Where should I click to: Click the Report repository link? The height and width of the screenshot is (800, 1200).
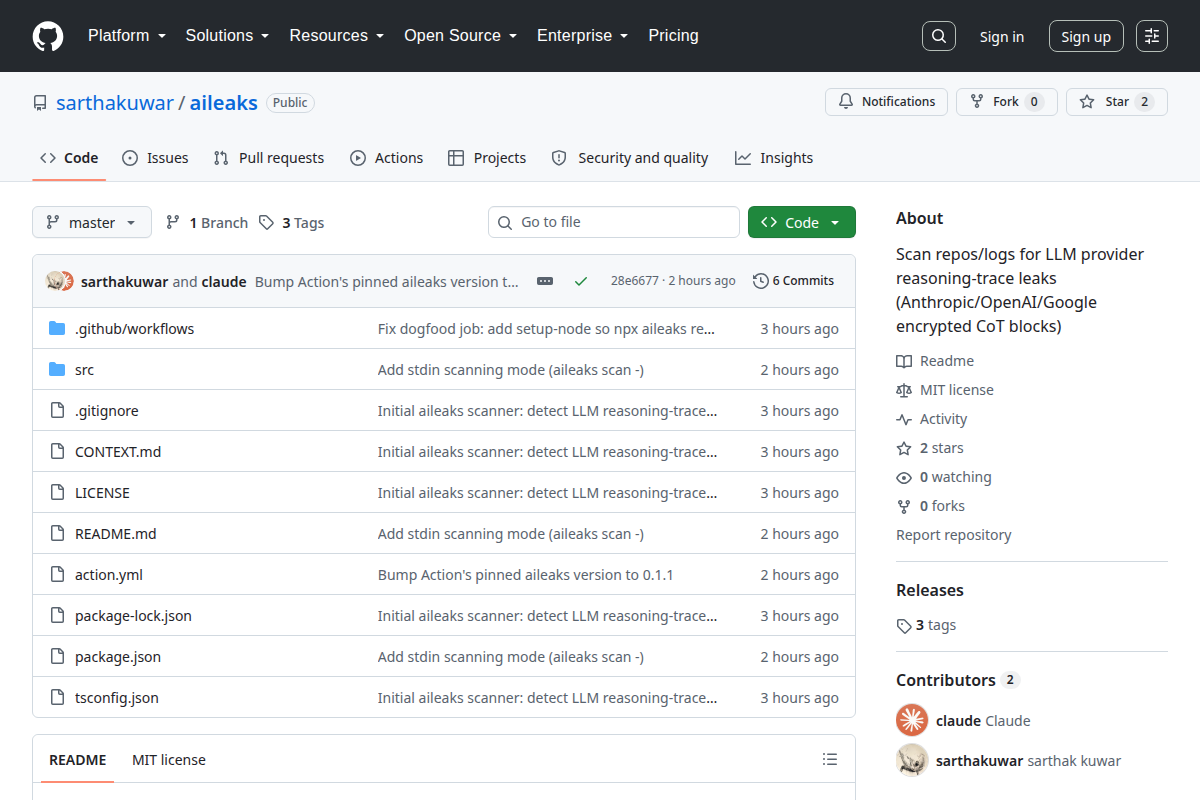pos(954,535)
